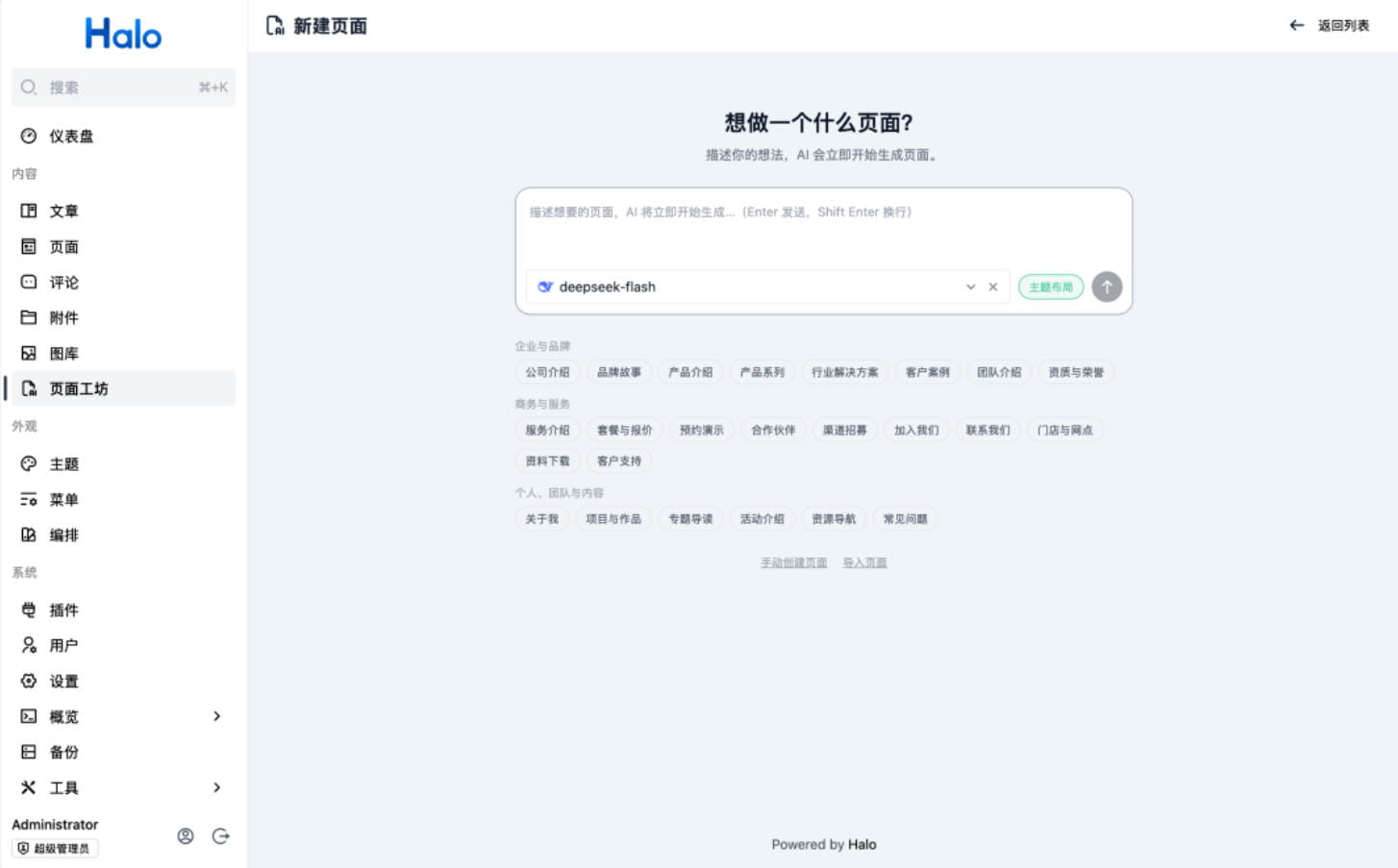The height and width of the screenshot is (868, 1398).
Task: Choose the 公司介绍 template chip
Action: point(547,373)
